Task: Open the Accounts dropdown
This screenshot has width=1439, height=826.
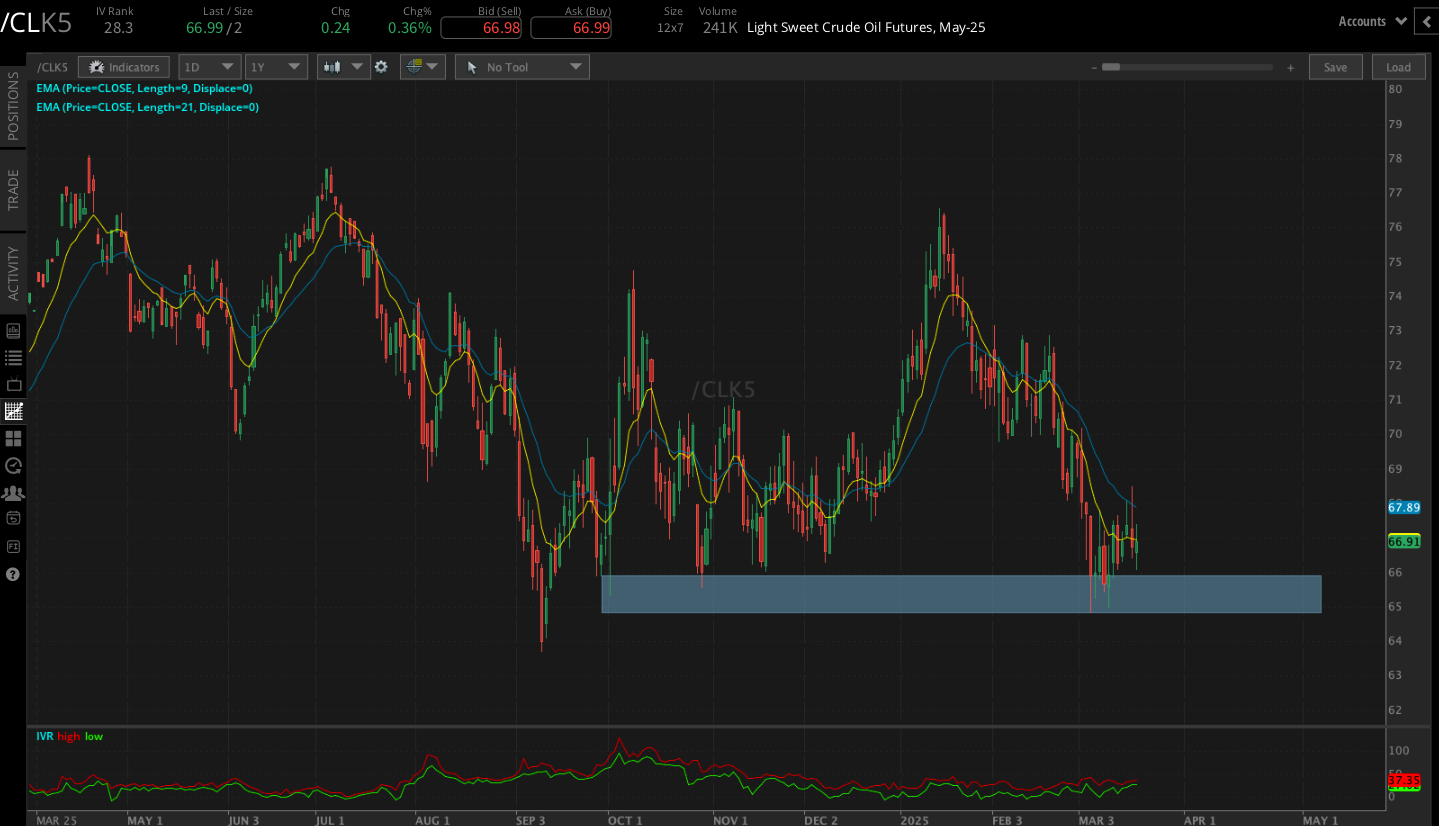Action: click(1371, 20)
